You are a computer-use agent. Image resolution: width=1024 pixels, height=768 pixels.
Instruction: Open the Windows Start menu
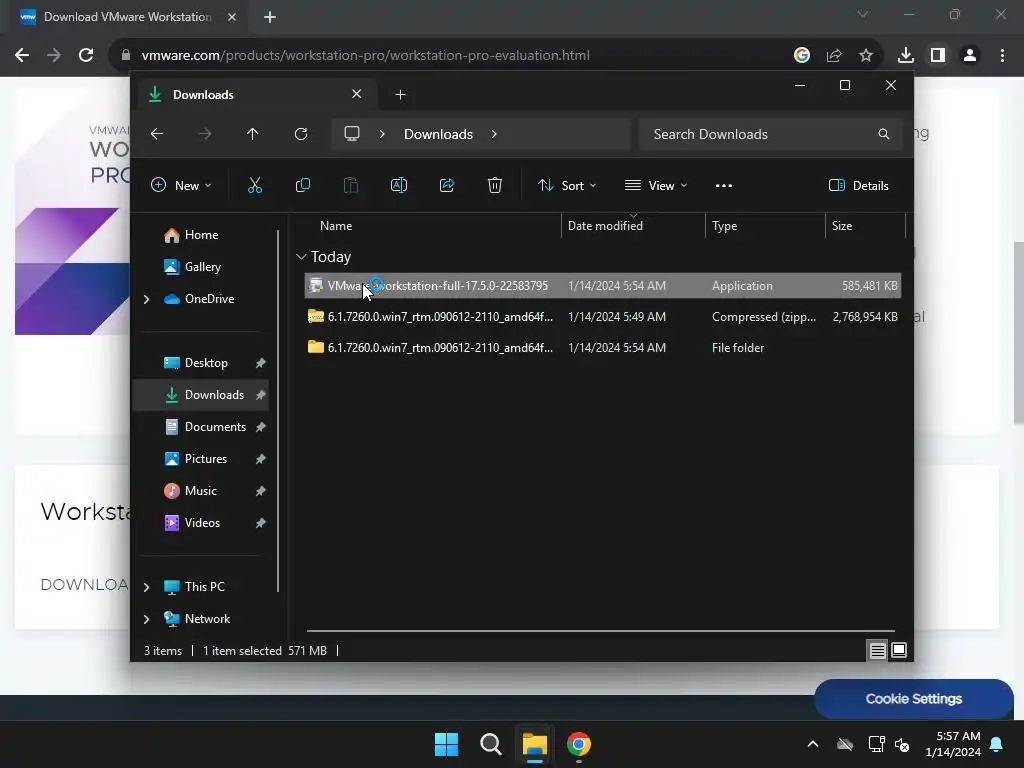point(447,744)
